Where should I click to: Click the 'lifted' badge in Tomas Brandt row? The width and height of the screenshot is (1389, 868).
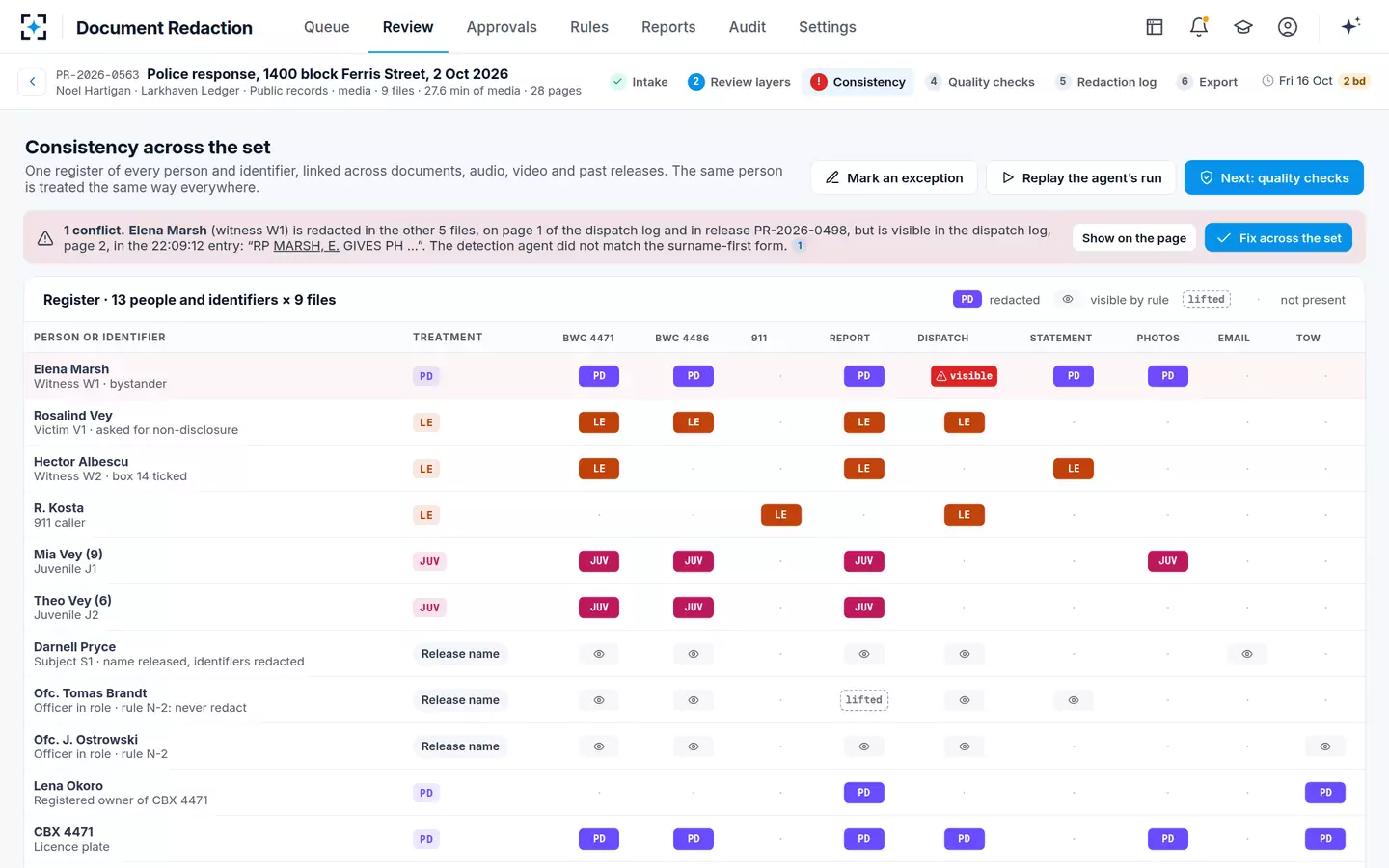pos(863,700)
